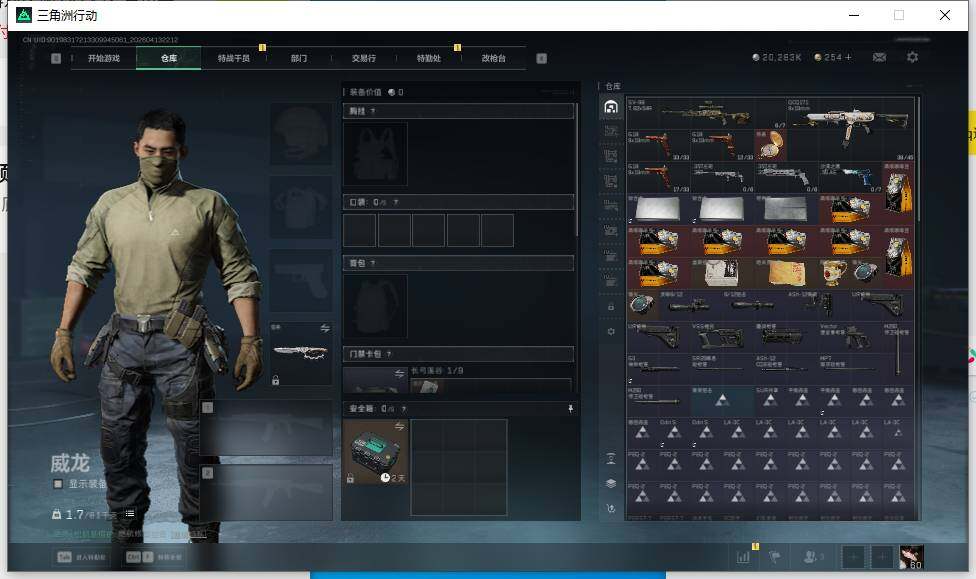Select the main warehouse stash icon in sidebar
976x579 pixels.
[611, 107]
